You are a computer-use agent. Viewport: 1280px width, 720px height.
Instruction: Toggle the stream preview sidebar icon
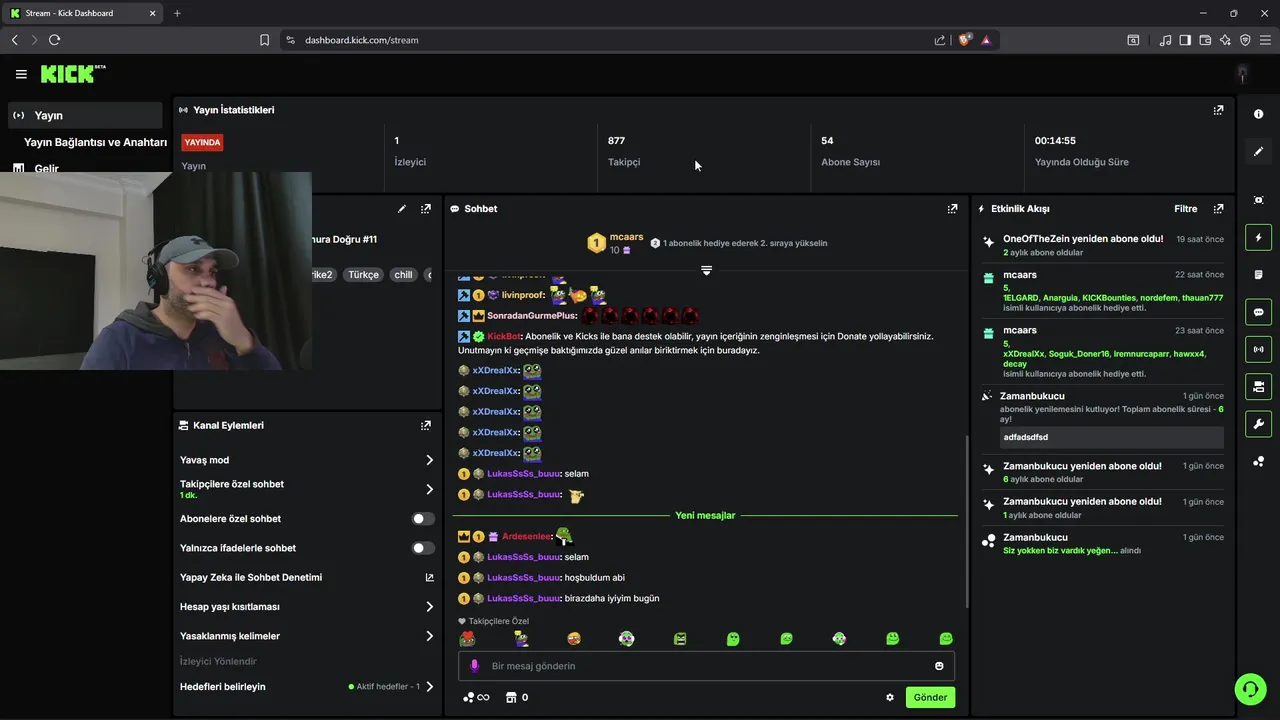point(1258,386)
